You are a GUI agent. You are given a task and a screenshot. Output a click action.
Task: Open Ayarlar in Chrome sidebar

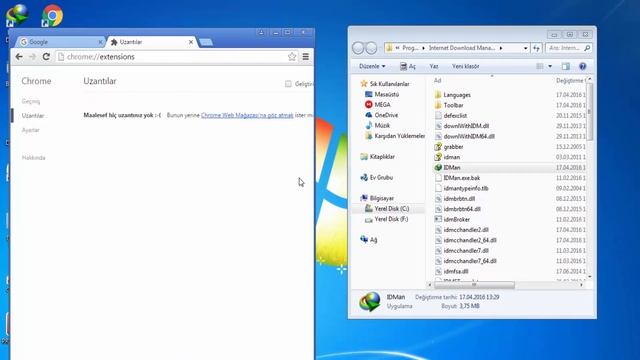(x=31, y=130)
